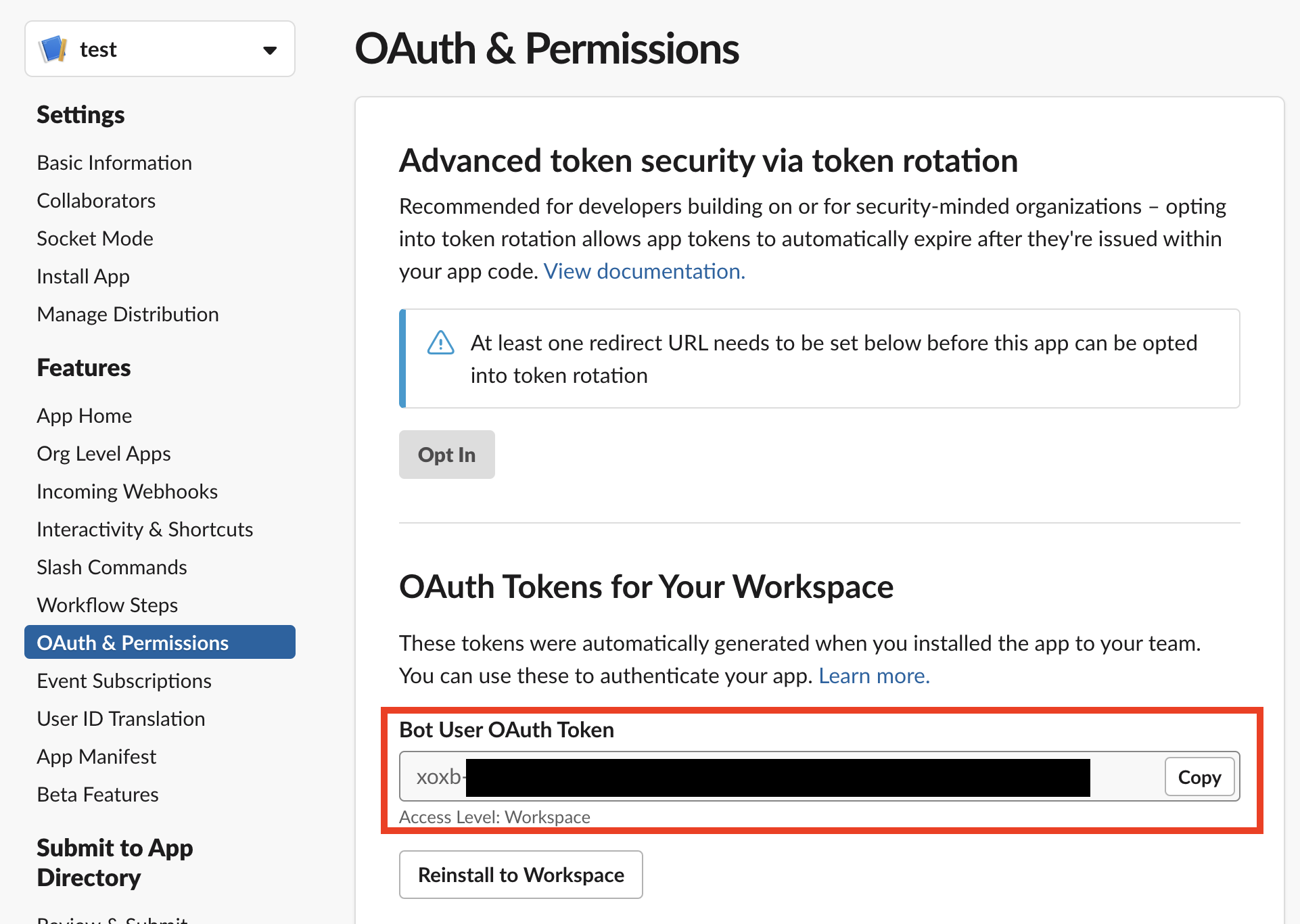The width and height of the screenshot is (1300, 924).
Task: Select Incoming Webhooks from sidebar
Action: coord(127,491)
